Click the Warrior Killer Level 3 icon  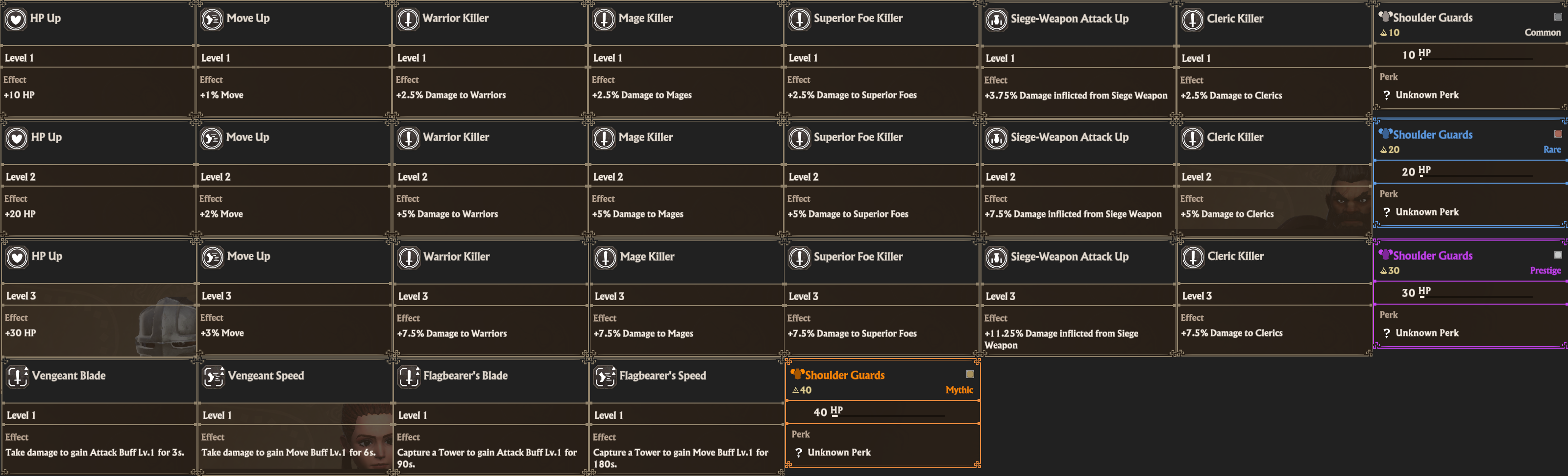coord(409,258)
